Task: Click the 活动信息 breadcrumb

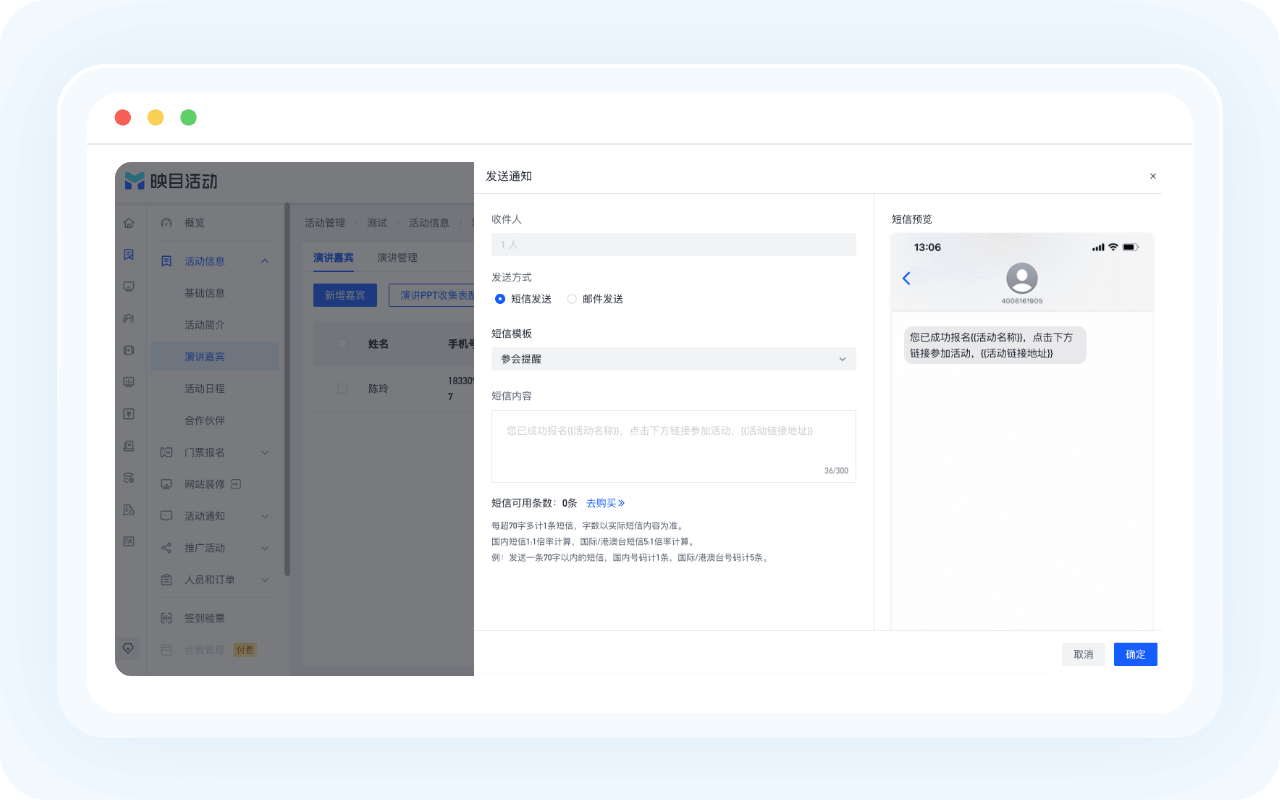Action: click(x=429, y=222)
